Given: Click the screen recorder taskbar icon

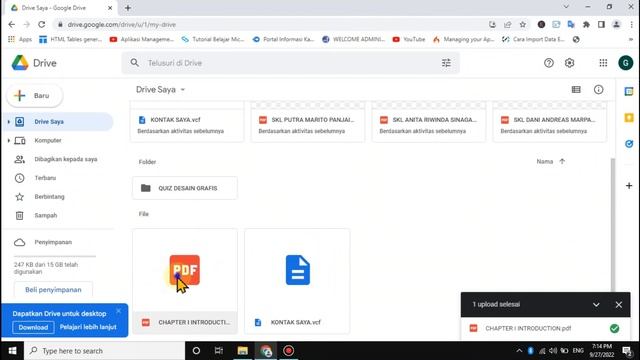Looking at the screenshot, I should pyautogui.click(x=289, y=351).
